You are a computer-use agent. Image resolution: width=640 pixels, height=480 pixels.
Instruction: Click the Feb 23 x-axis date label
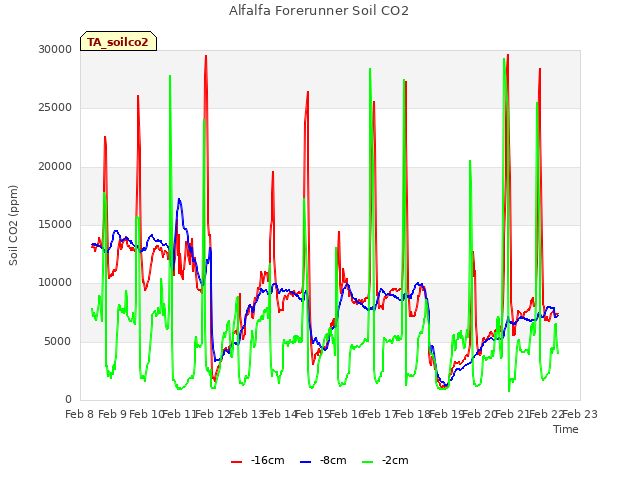coord(580,414)
